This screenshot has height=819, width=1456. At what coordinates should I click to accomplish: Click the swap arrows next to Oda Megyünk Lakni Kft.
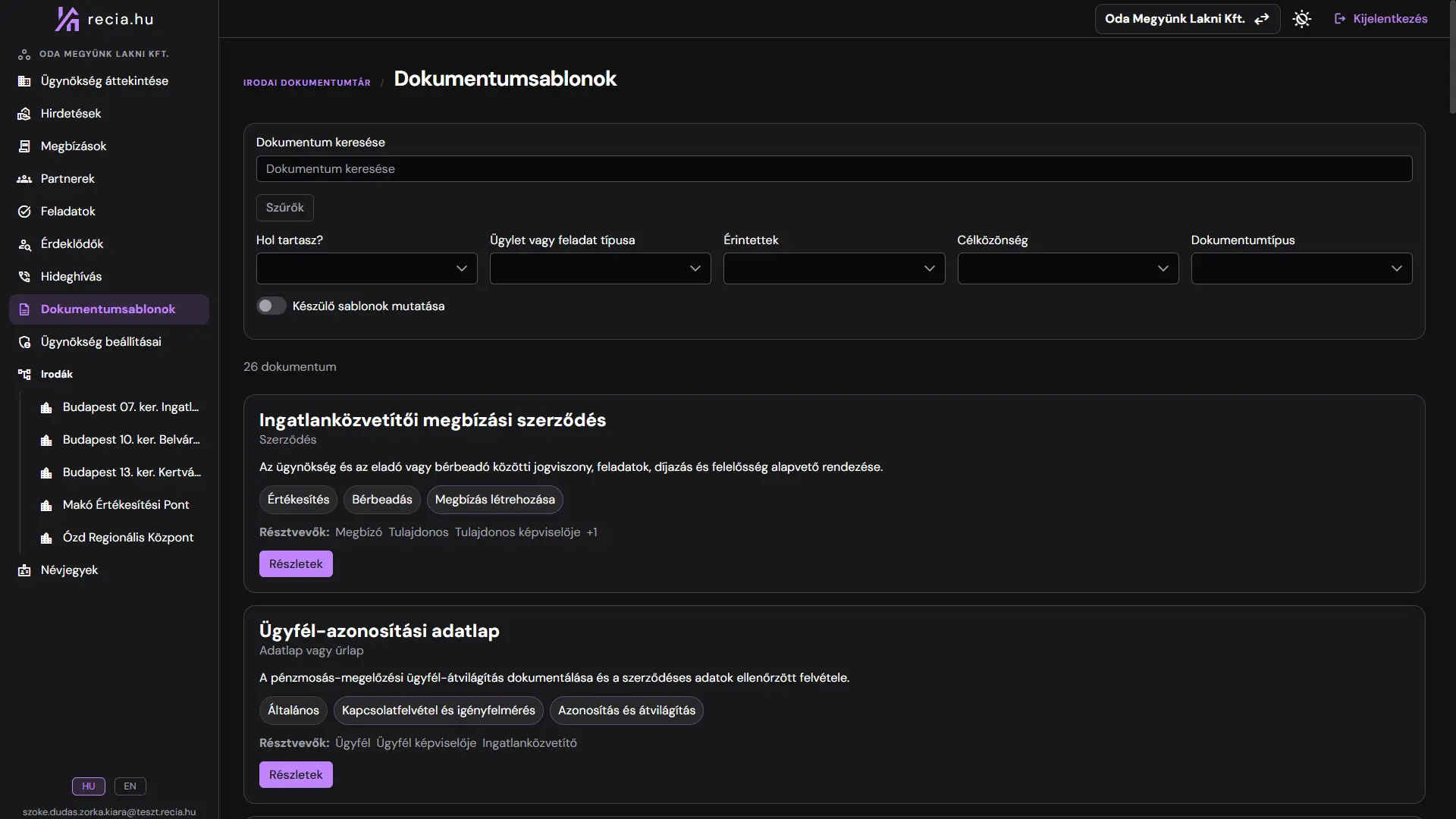(1262, 19)
